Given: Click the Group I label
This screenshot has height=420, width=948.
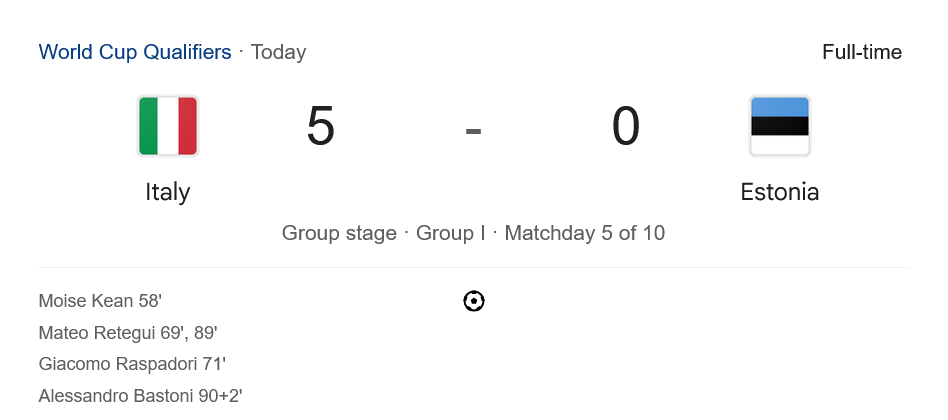Looking at the screenshot, I should [450, 233].
